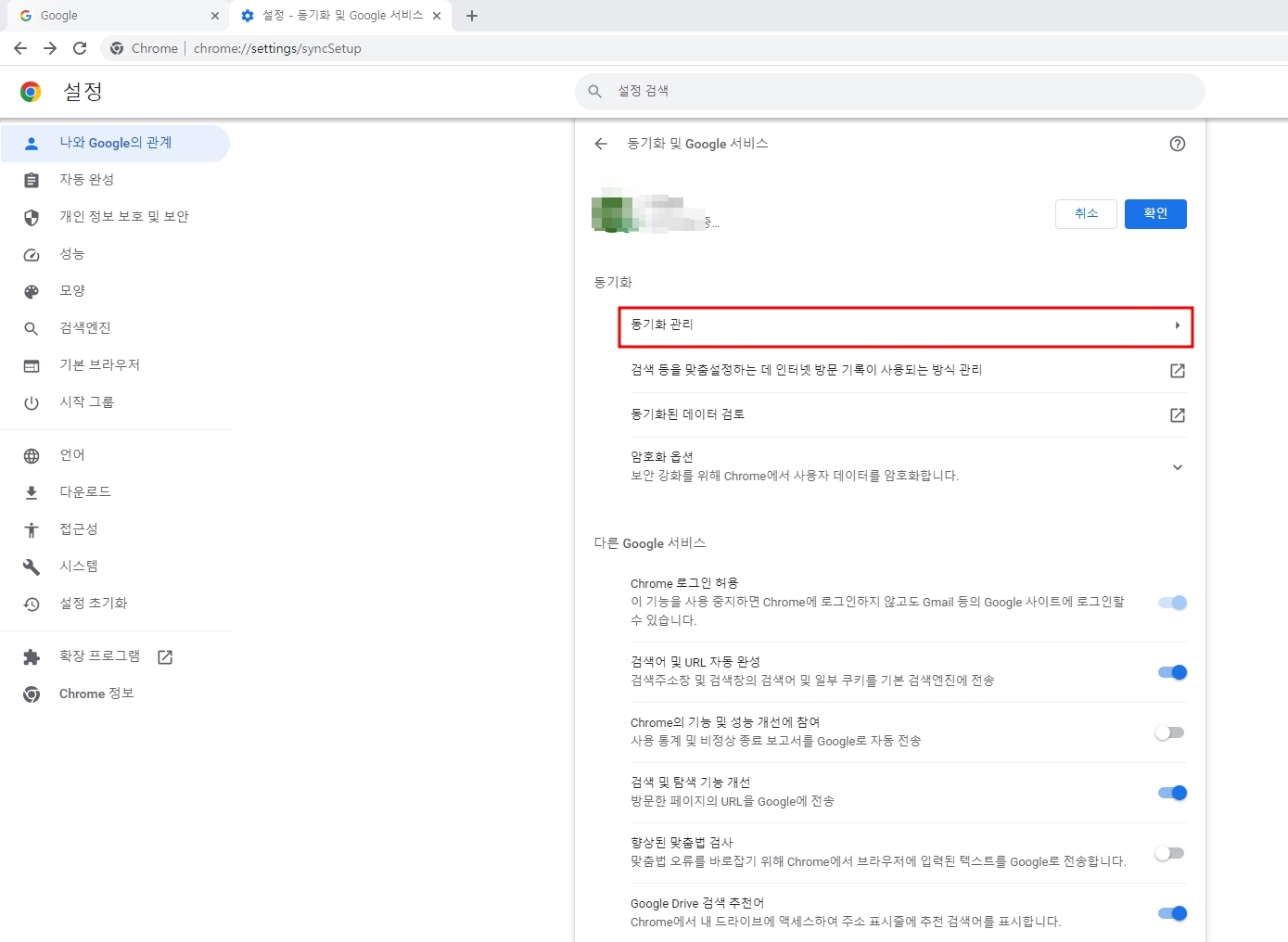Click the 언어 globe icon

point(32,455)
